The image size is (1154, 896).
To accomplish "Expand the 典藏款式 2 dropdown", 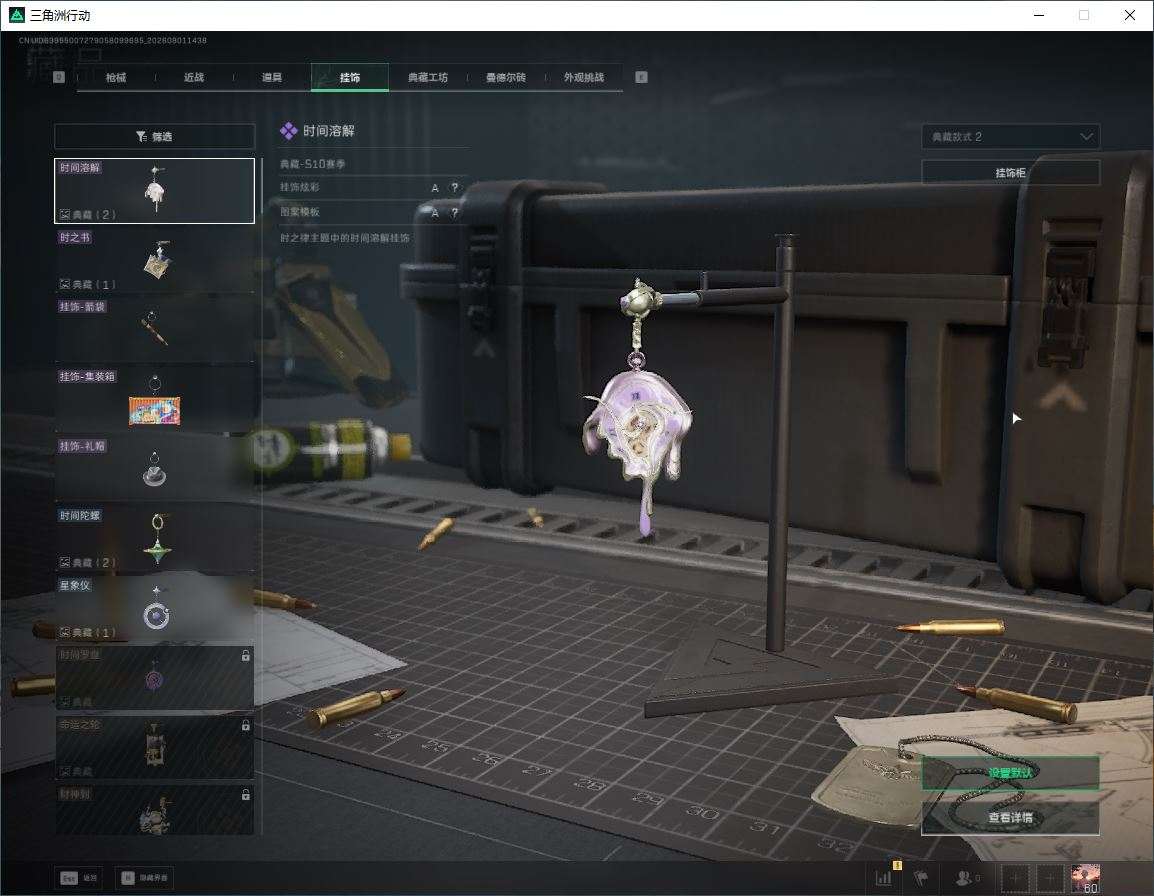I will pos(1010,137).
